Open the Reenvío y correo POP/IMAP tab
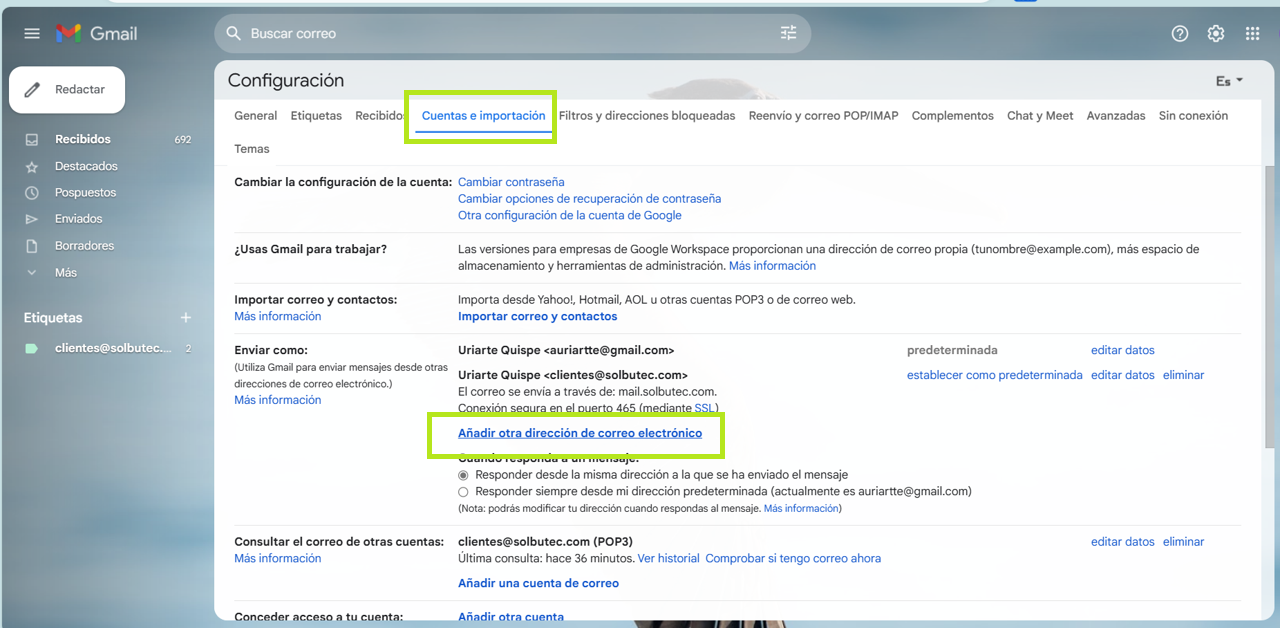The width and height of the screenshot is (1280, 628). coord(823,116)
